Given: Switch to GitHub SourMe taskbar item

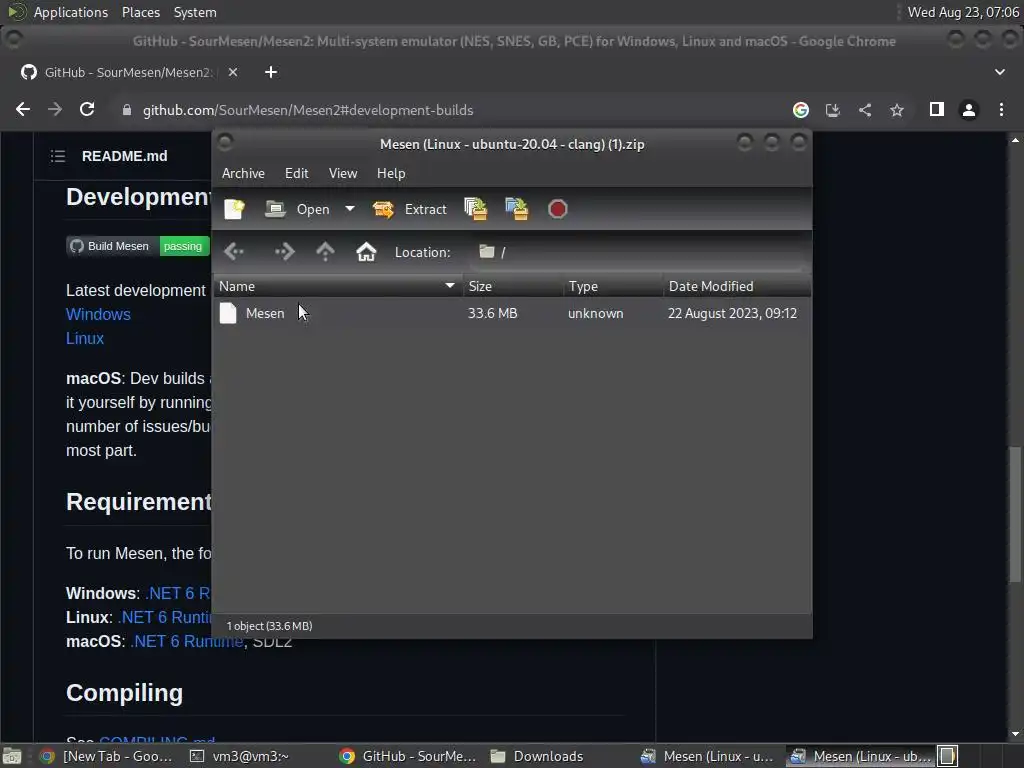Looking at the screenshot, I should tap(409, 756).
